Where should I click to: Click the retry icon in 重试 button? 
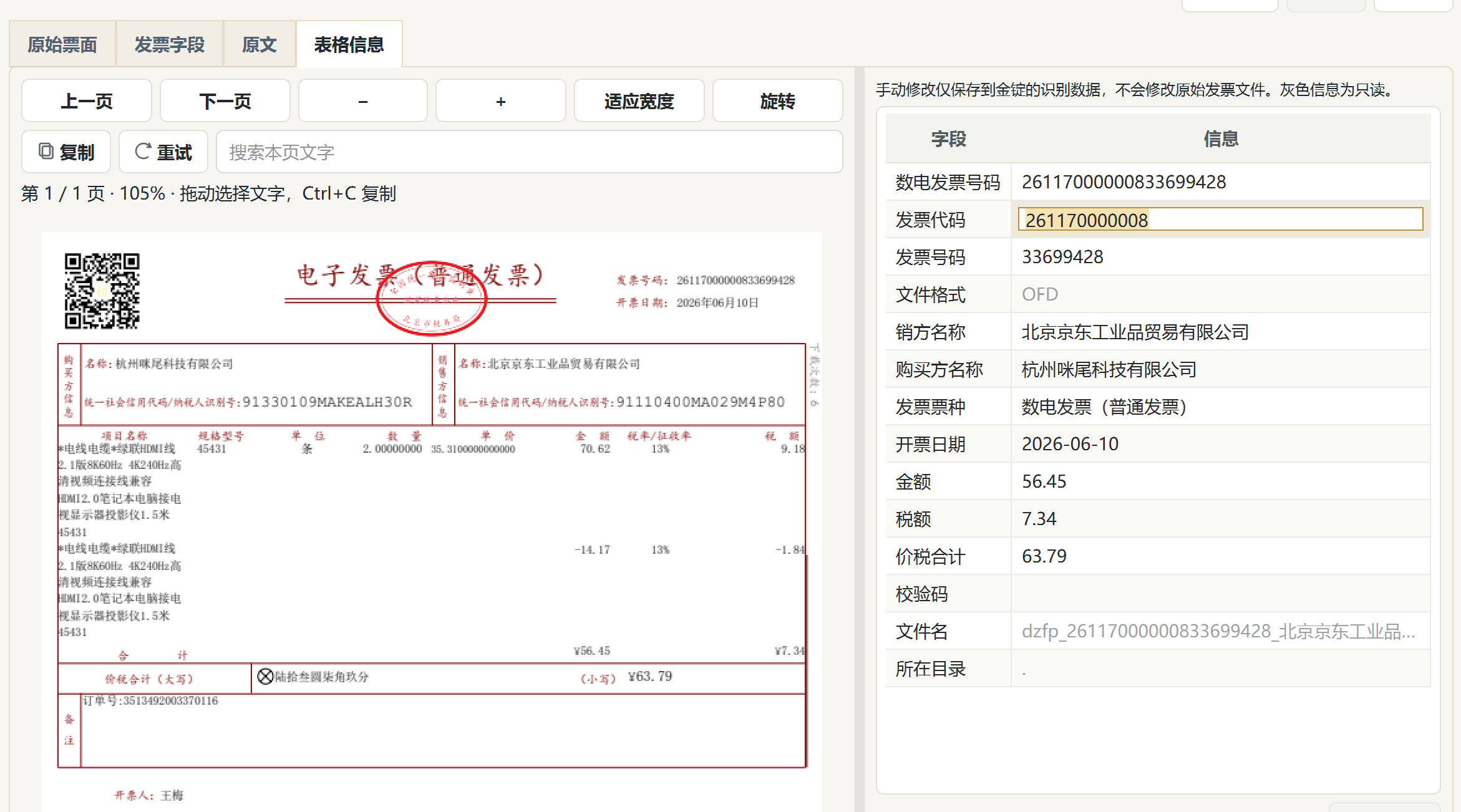click(143, 151)
